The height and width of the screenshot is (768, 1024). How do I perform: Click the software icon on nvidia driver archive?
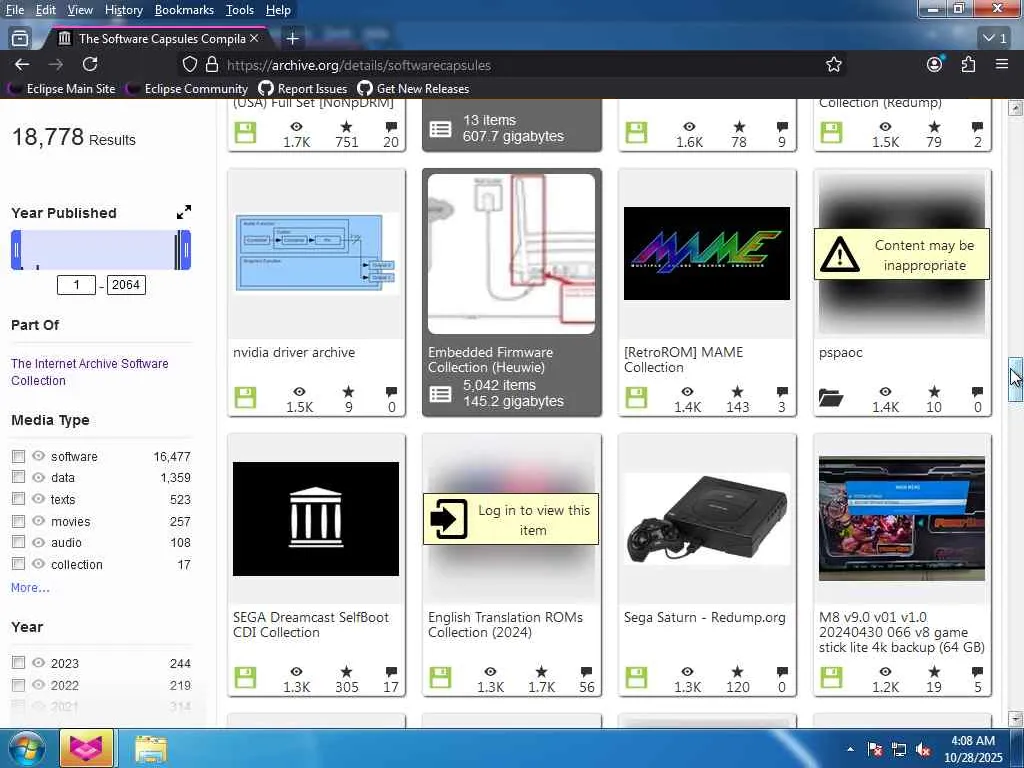click(246, 398)
